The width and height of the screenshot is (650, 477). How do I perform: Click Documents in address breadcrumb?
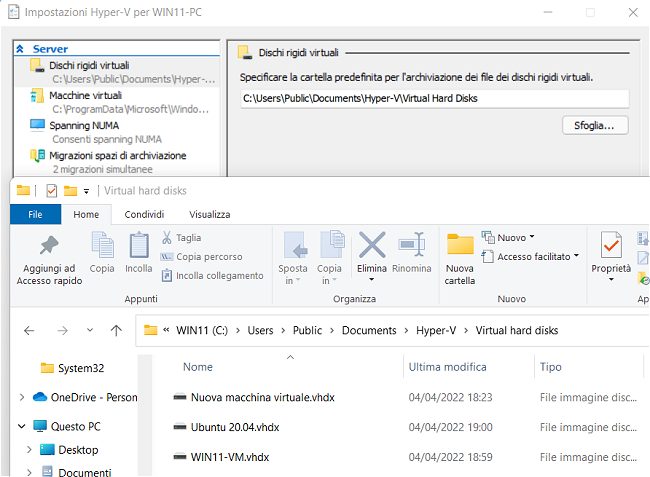[369, 330]
